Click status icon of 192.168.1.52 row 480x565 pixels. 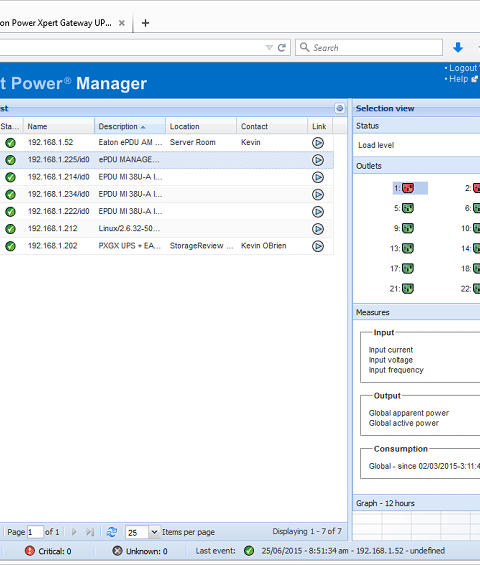tap(10, 143)
